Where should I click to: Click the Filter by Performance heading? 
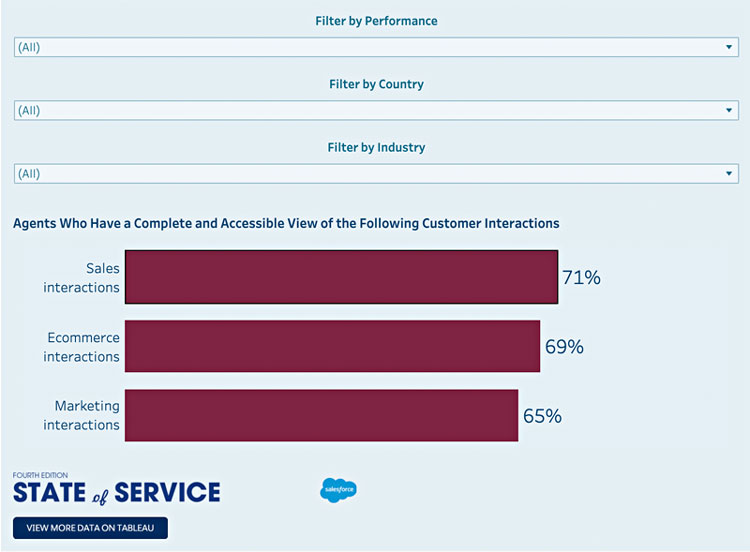pos(376,21)
